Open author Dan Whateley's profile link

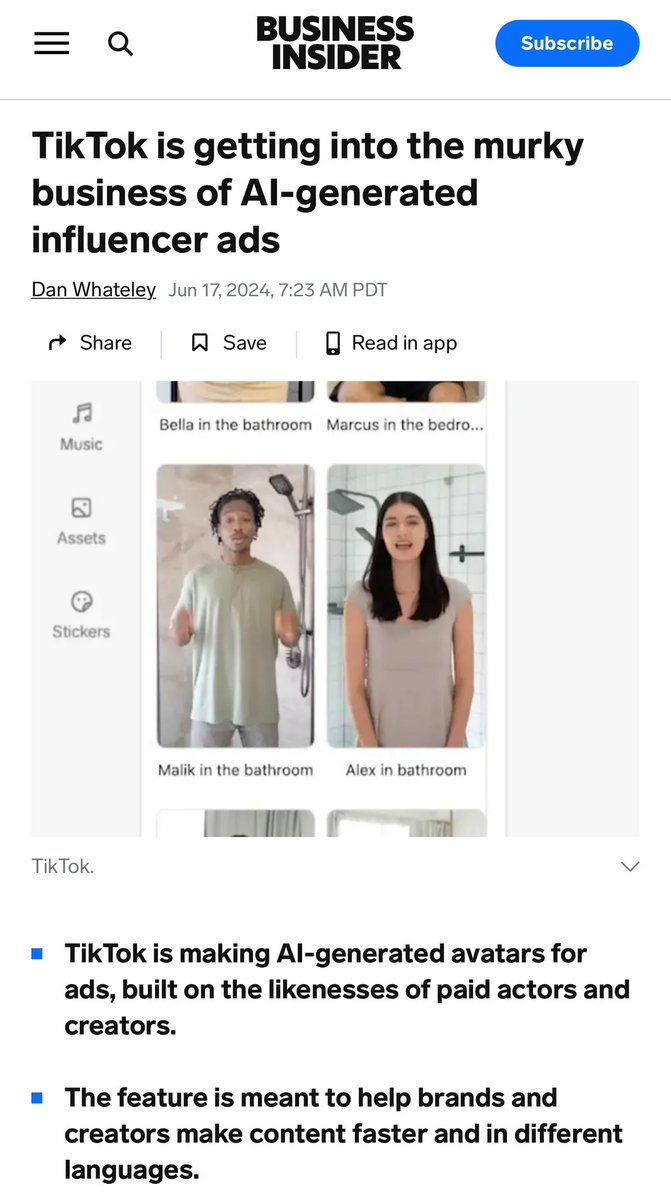[93, 291]
